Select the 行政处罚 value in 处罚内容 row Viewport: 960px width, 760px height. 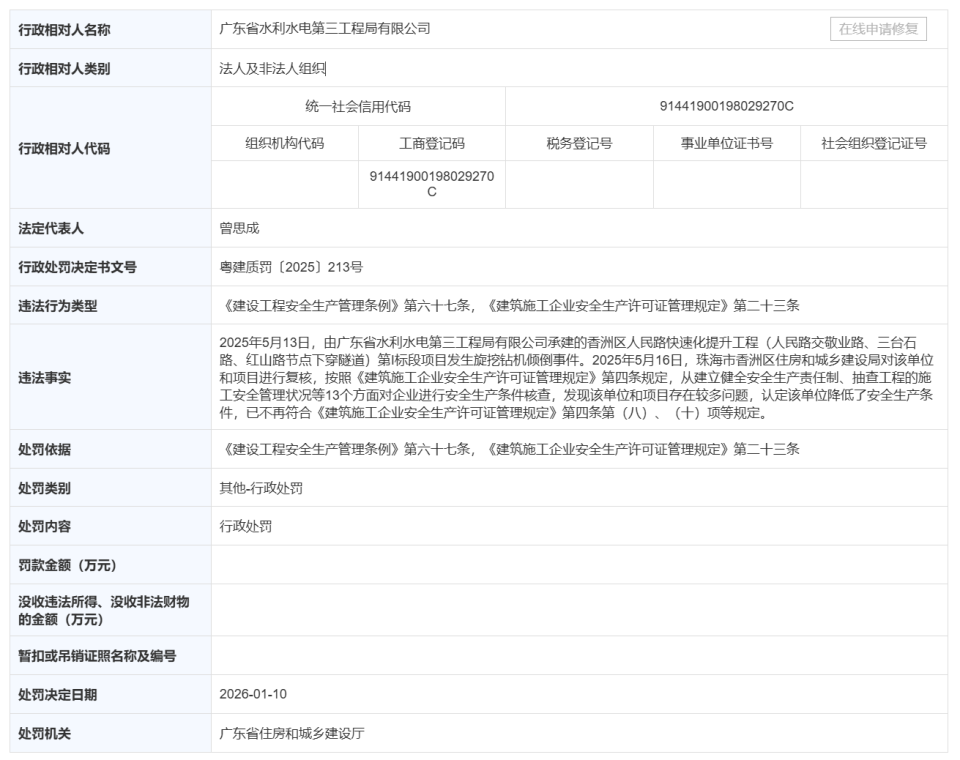pos(246,527)
